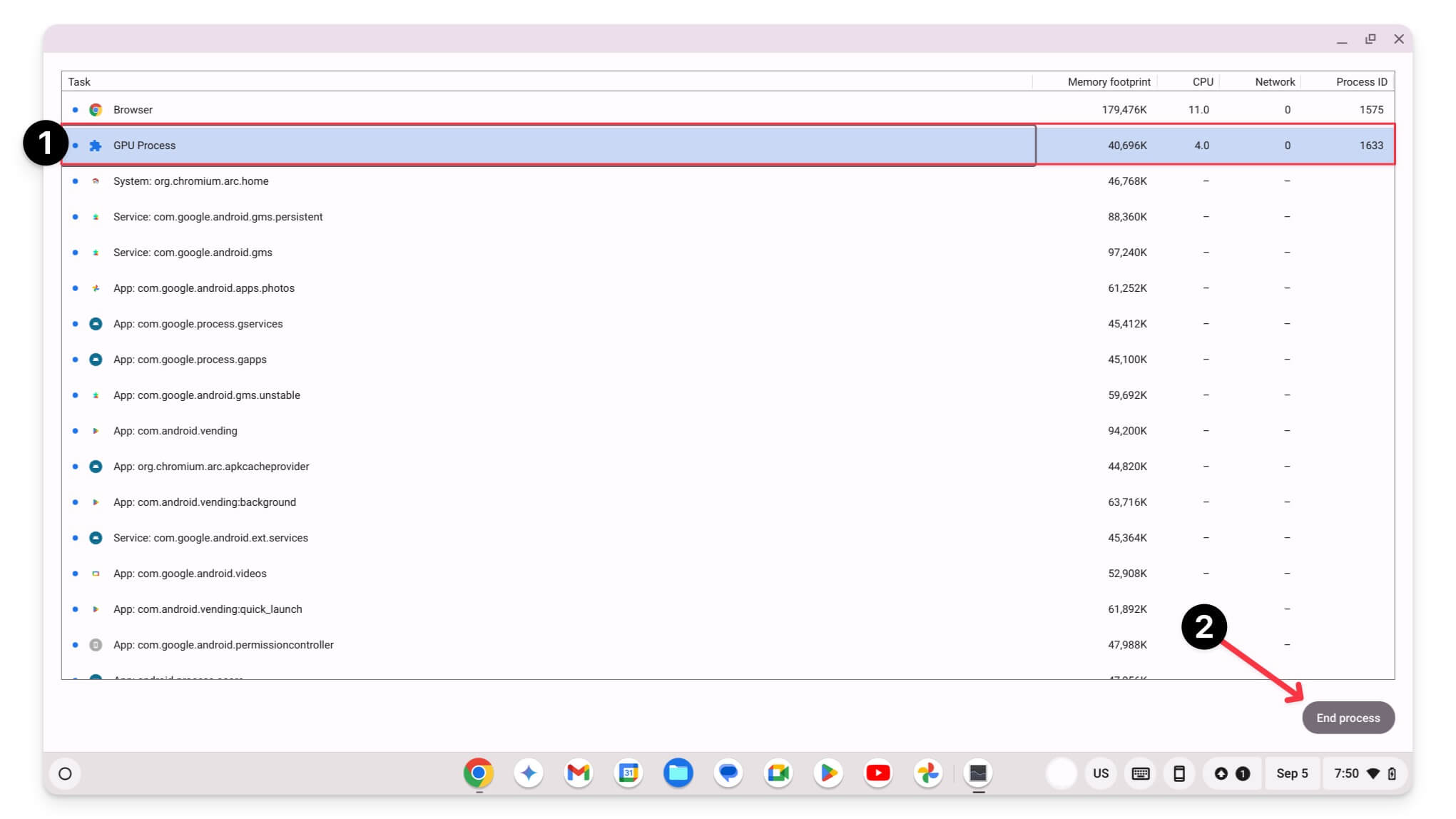This screenshot has height=819, width=1456.
Task: Select the Browser task row
Action: pyautogui.click(x=728, y=110)
